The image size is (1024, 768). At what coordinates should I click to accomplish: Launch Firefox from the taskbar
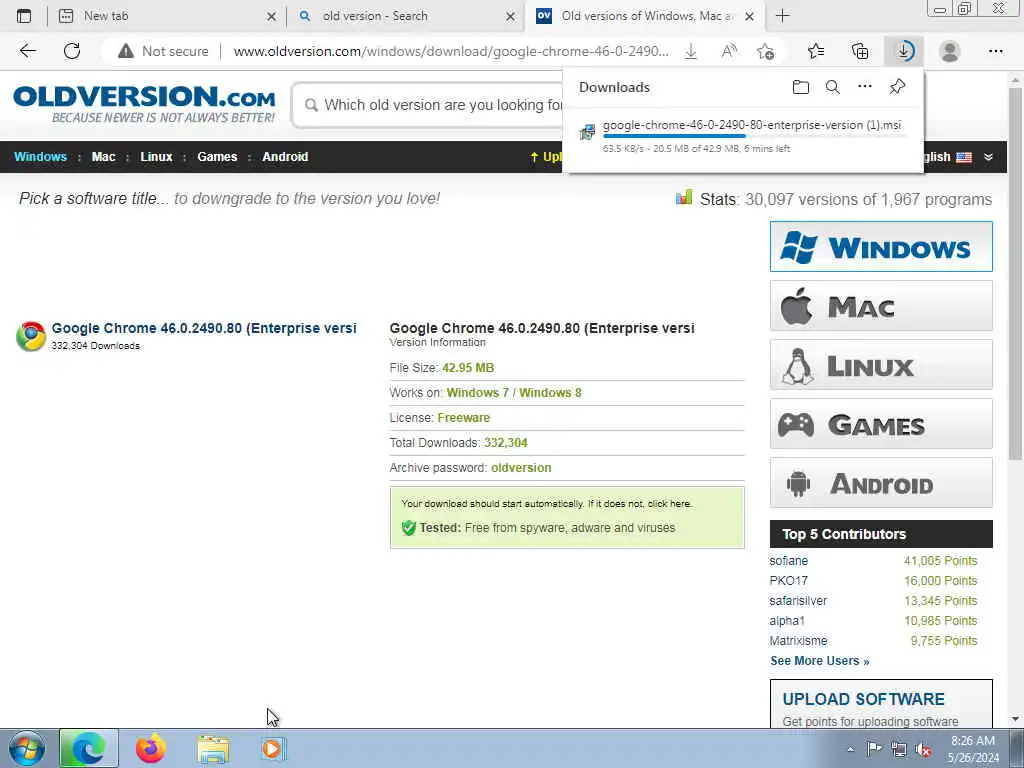tap(150, 748)
